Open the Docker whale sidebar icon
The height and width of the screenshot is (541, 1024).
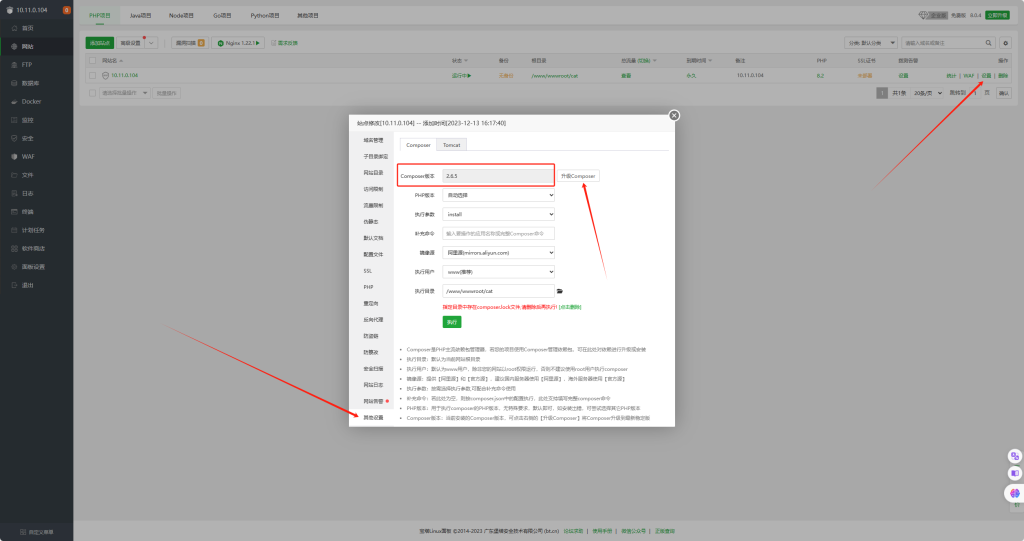click(14, 101)
